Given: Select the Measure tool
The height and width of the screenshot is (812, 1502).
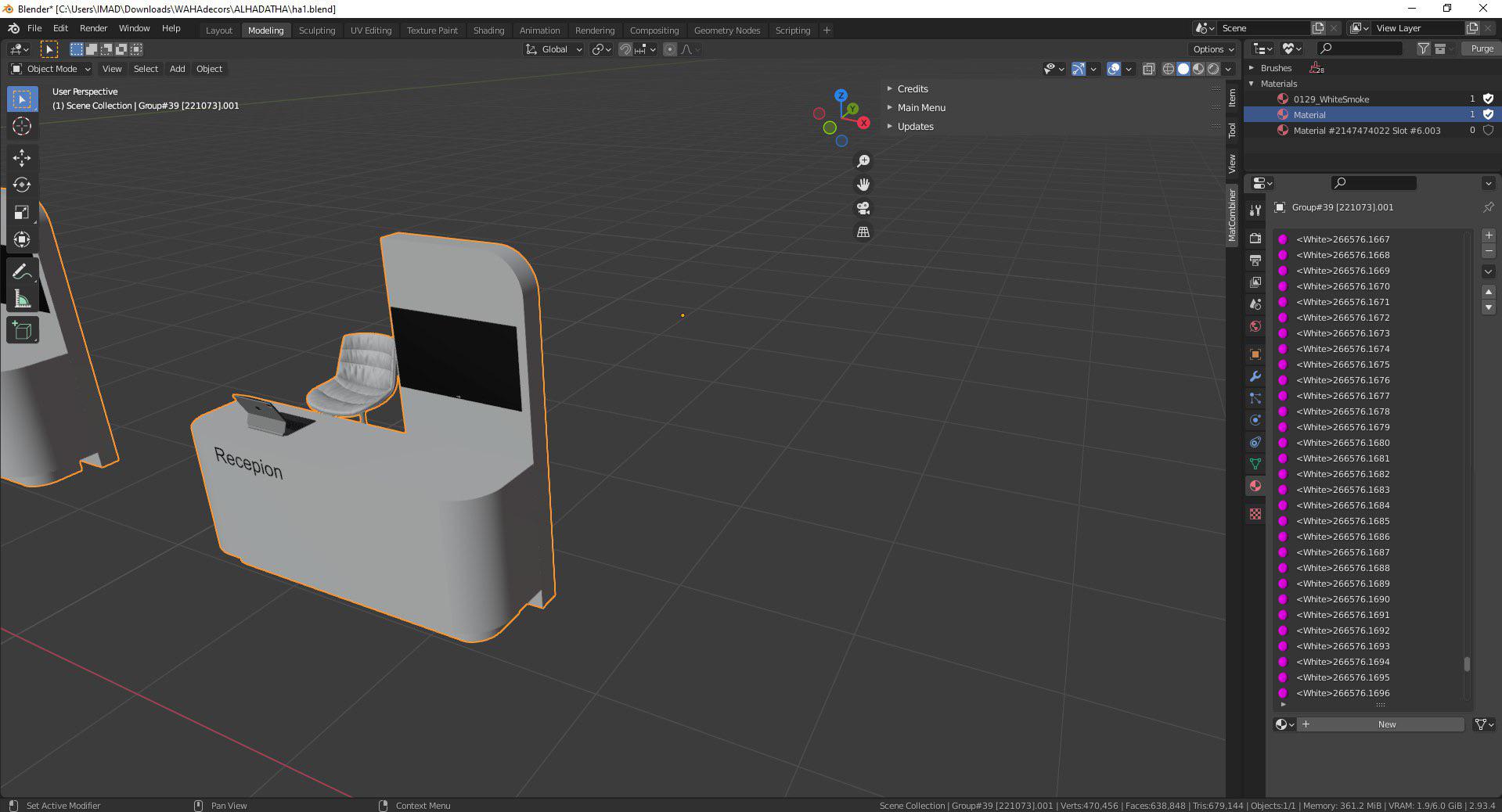Looking at the screenshot, I should [x=22, y=298].
